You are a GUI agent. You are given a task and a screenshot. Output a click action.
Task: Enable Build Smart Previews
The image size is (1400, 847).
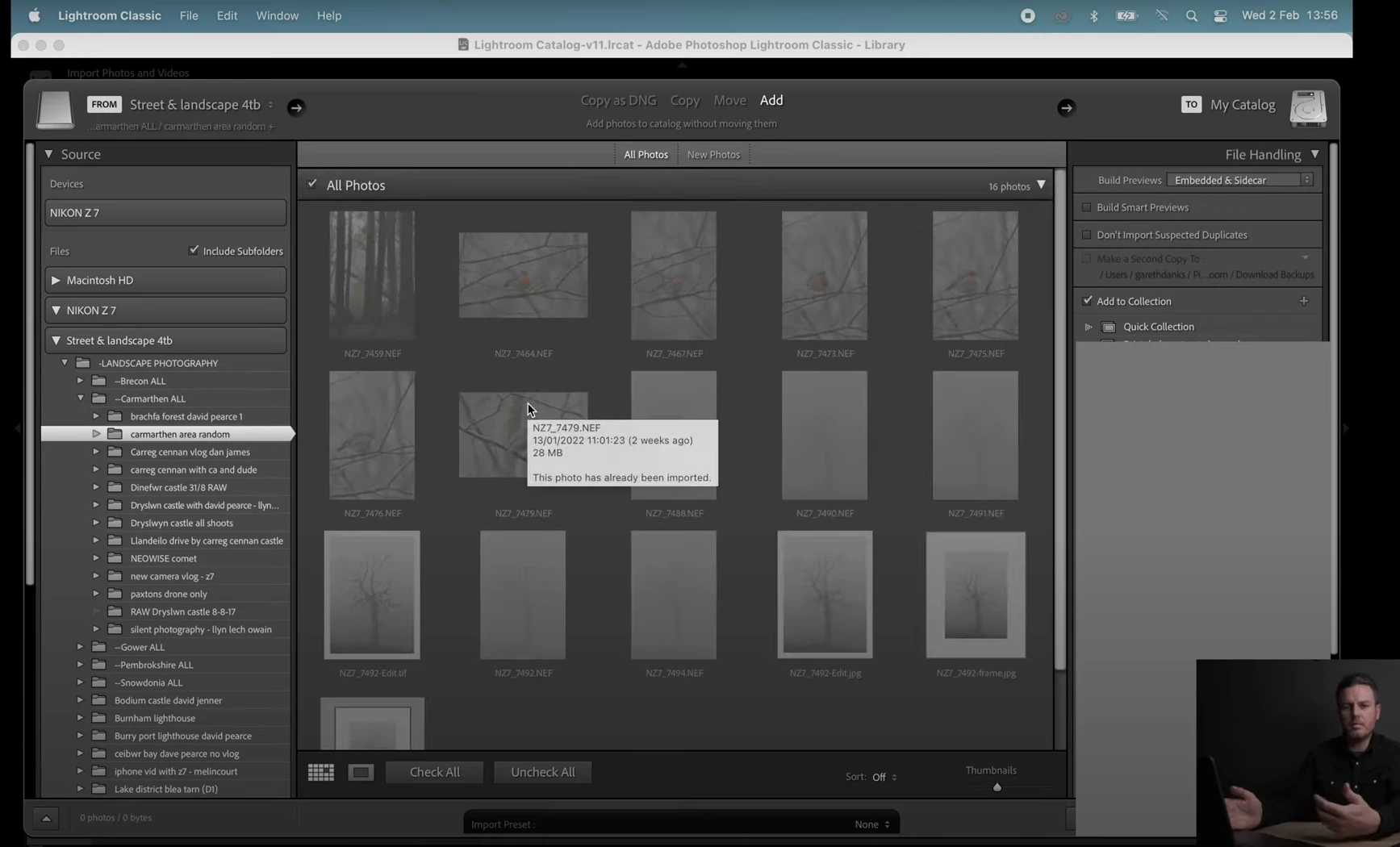point(1087,207)
